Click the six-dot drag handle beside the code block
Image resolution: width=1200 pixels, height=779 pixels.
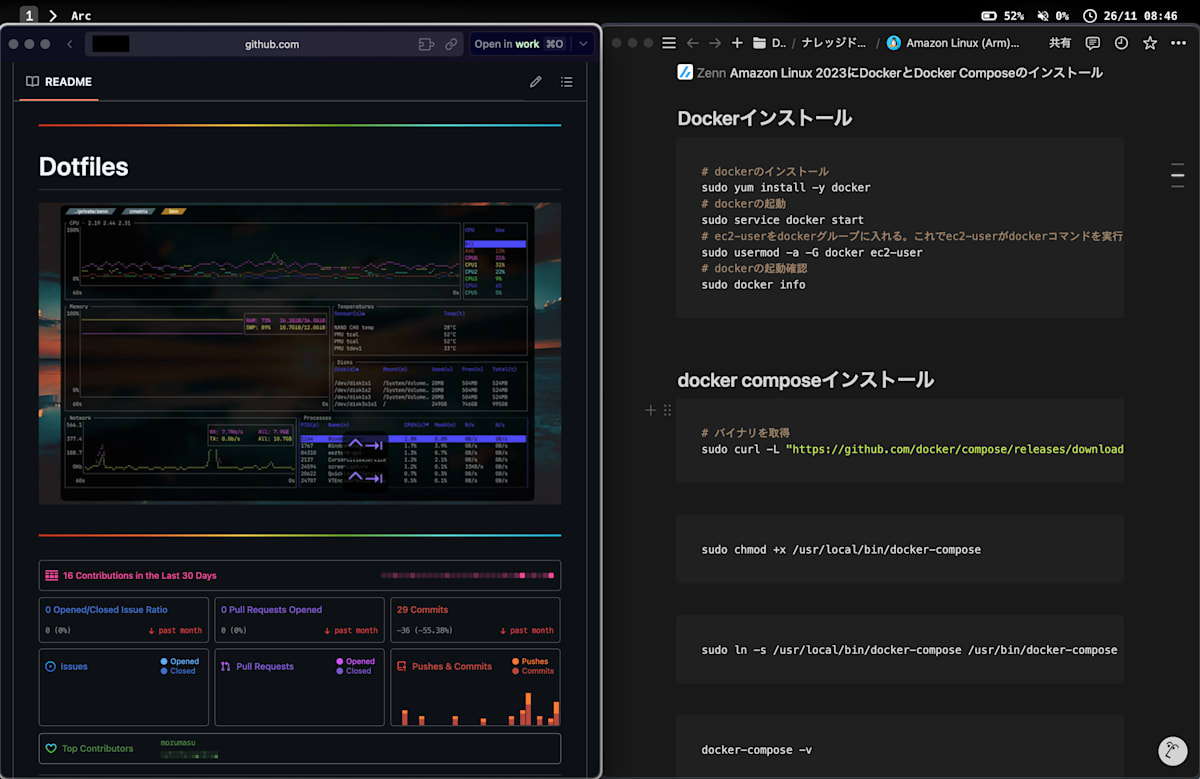(667, 410)
